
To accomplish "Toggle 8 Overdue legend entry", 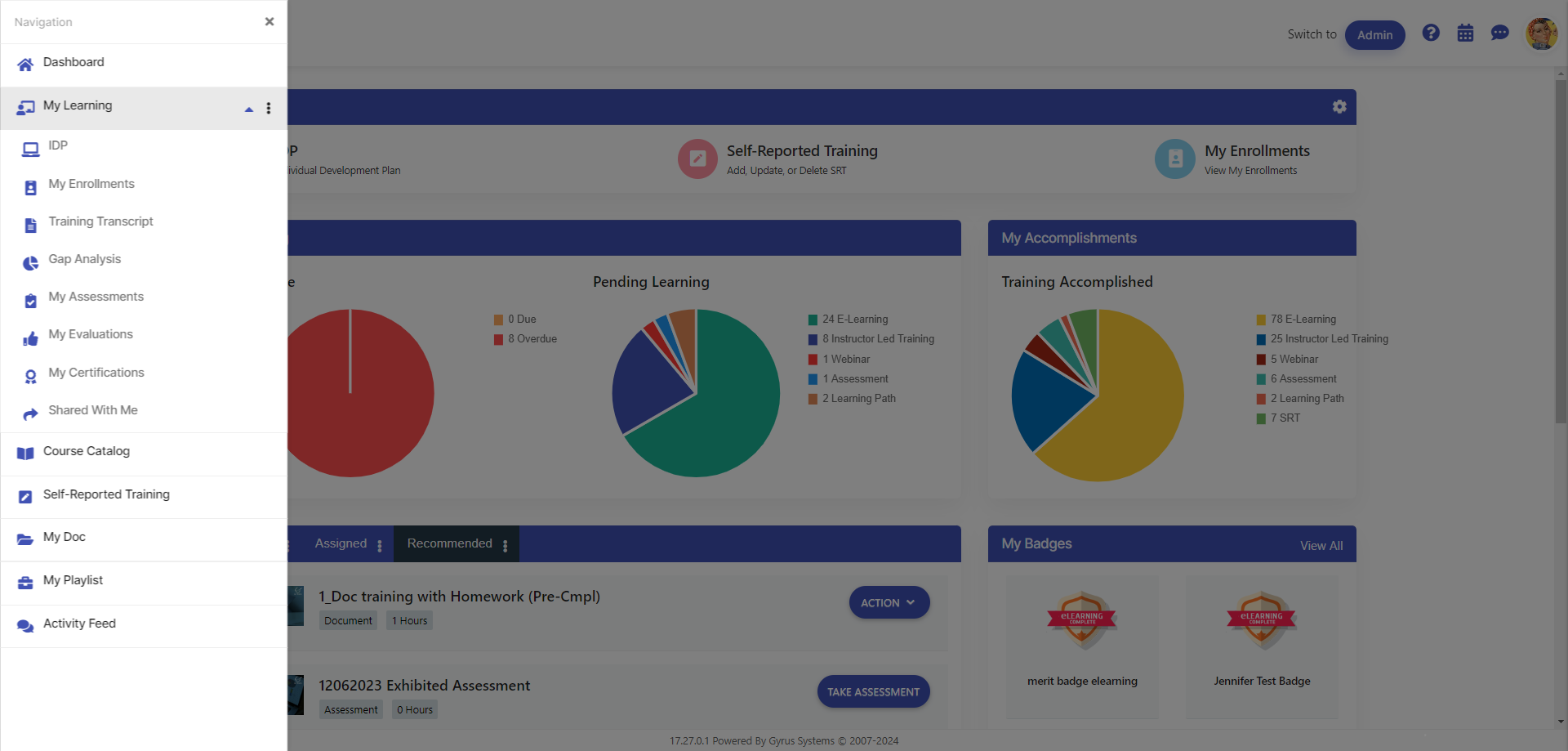I will (x=531, y=339).
